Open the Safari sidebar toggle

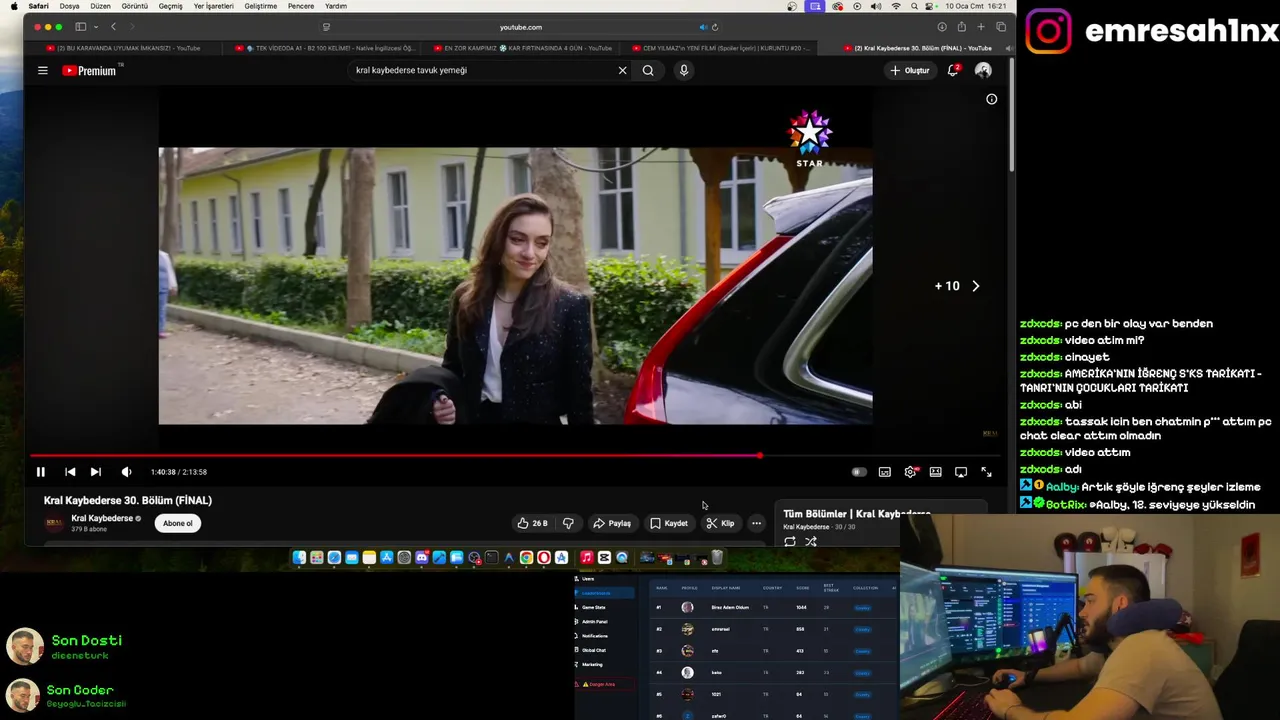point(80,27)
